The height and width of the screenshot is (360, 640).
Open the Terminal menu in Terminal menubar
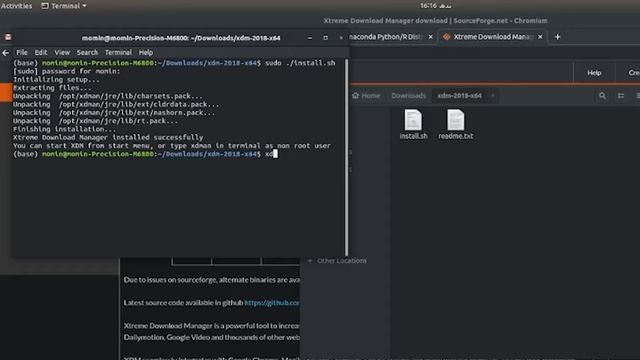(x=118, y=52)
